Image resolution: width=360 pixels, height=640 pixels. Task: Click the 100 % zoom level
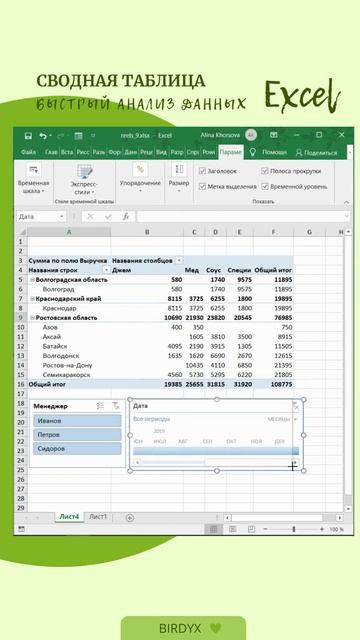(337, 529)
